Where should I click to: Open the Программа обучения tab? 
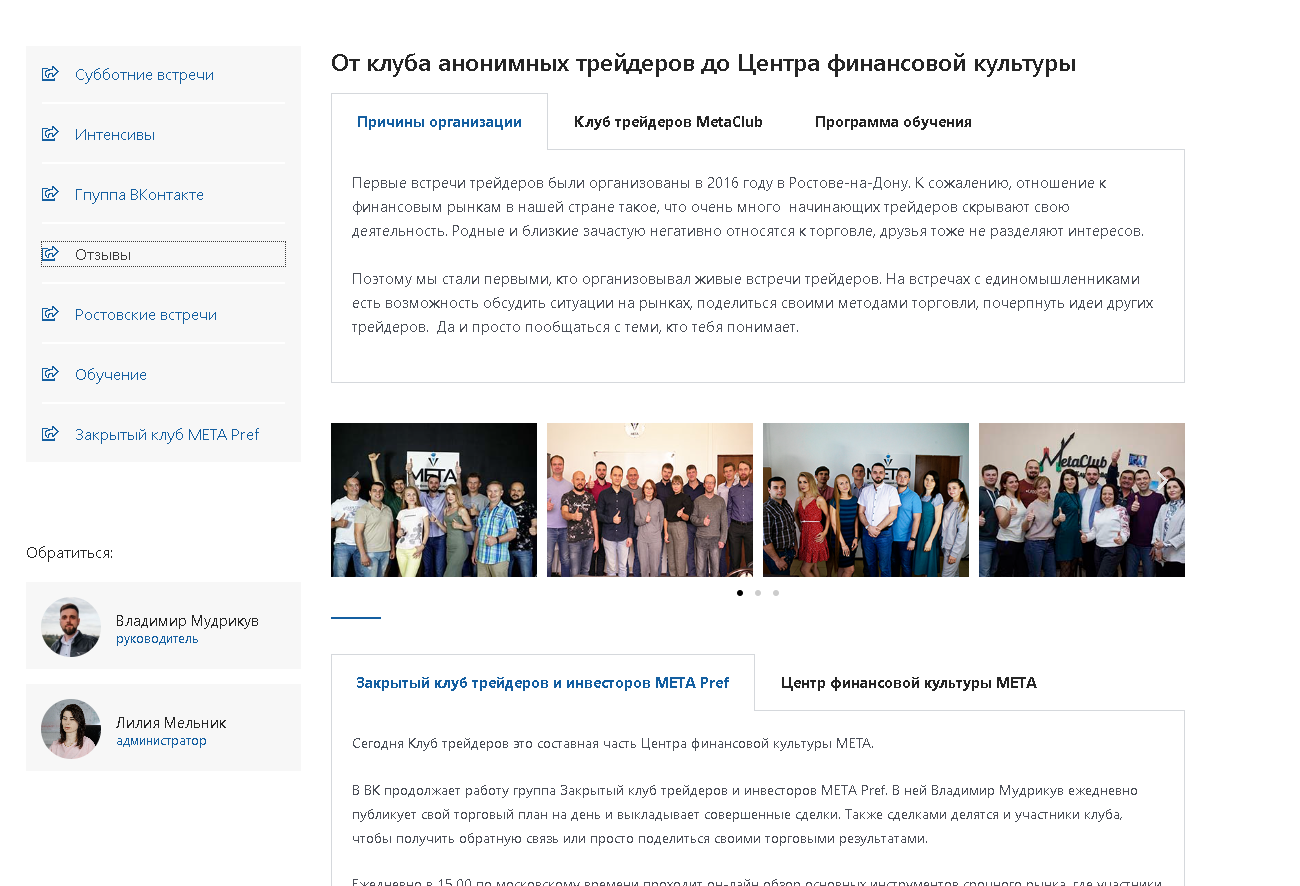pyautogui.click(x=893, y=122)
